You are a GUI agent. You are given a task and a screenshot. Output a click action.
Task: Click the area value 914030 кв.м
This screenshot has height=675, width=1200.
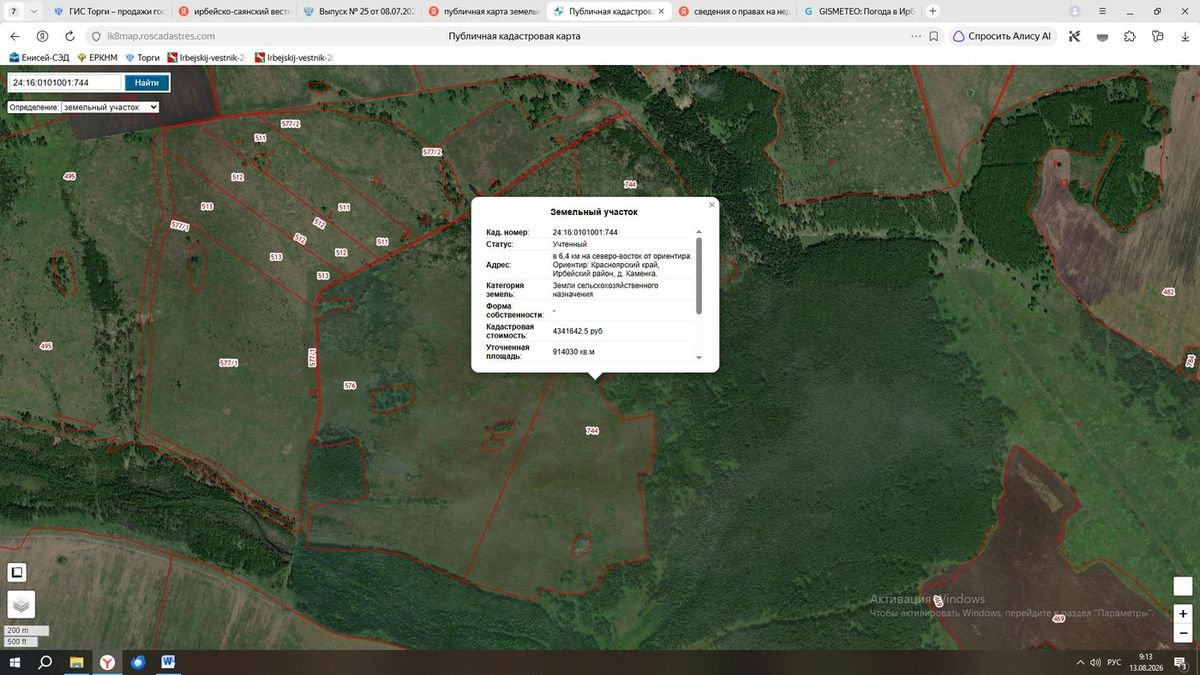(574, 352)
